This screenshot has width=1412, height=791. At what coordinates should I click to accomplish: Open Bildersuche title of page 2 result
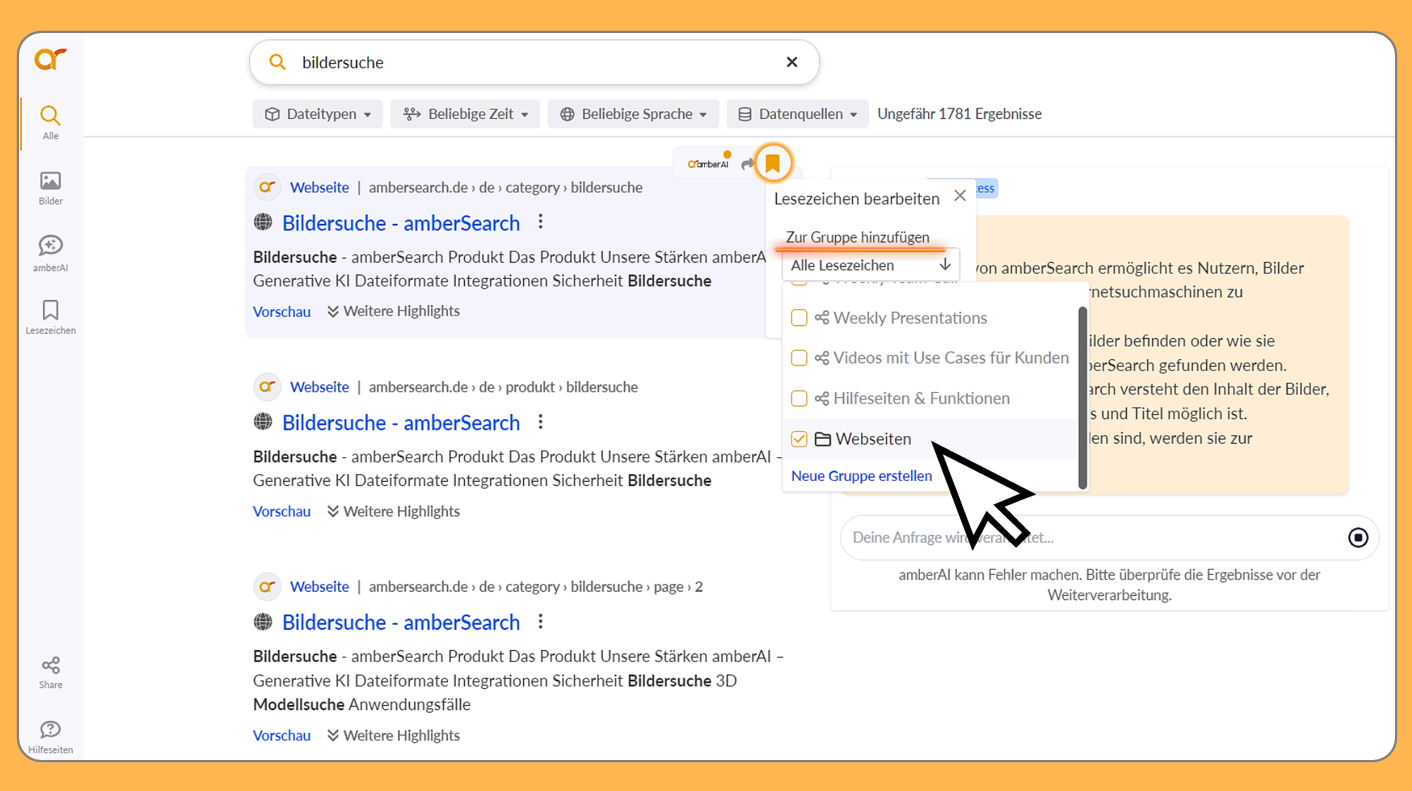[401, 623]
